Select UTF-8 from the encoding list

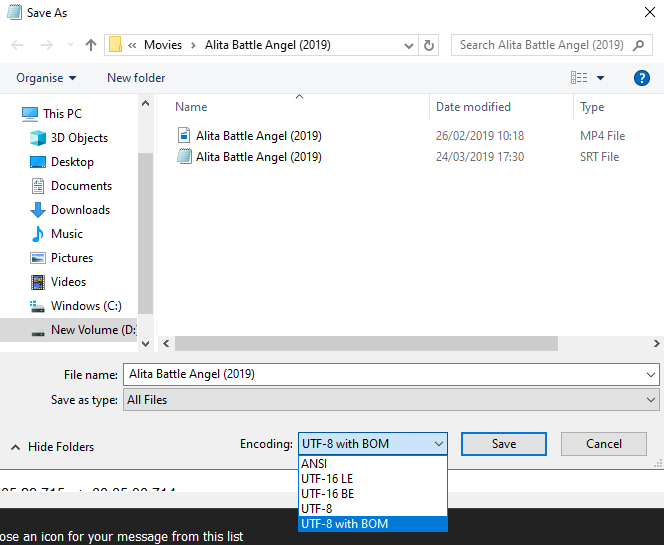point(317,509)
